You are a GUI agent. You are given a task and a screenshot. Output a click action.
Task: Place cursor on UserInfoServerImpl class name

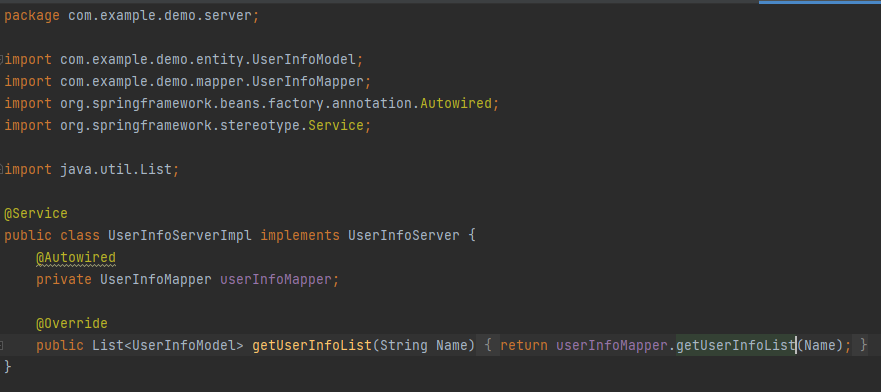[x=180, y=235]
